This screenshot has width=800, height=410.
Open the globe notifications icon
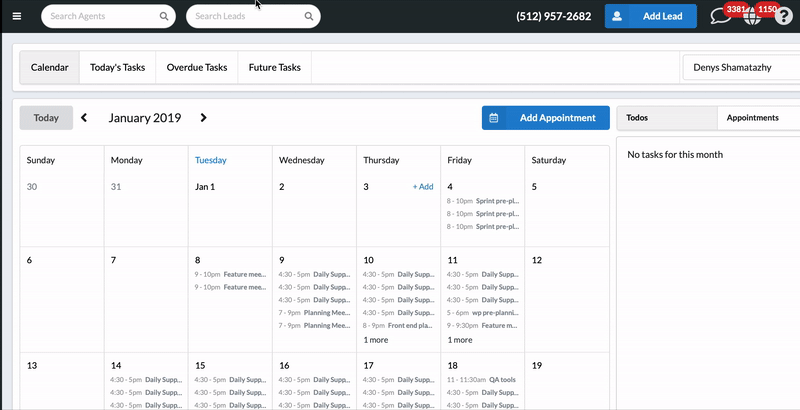coord(752,17)
